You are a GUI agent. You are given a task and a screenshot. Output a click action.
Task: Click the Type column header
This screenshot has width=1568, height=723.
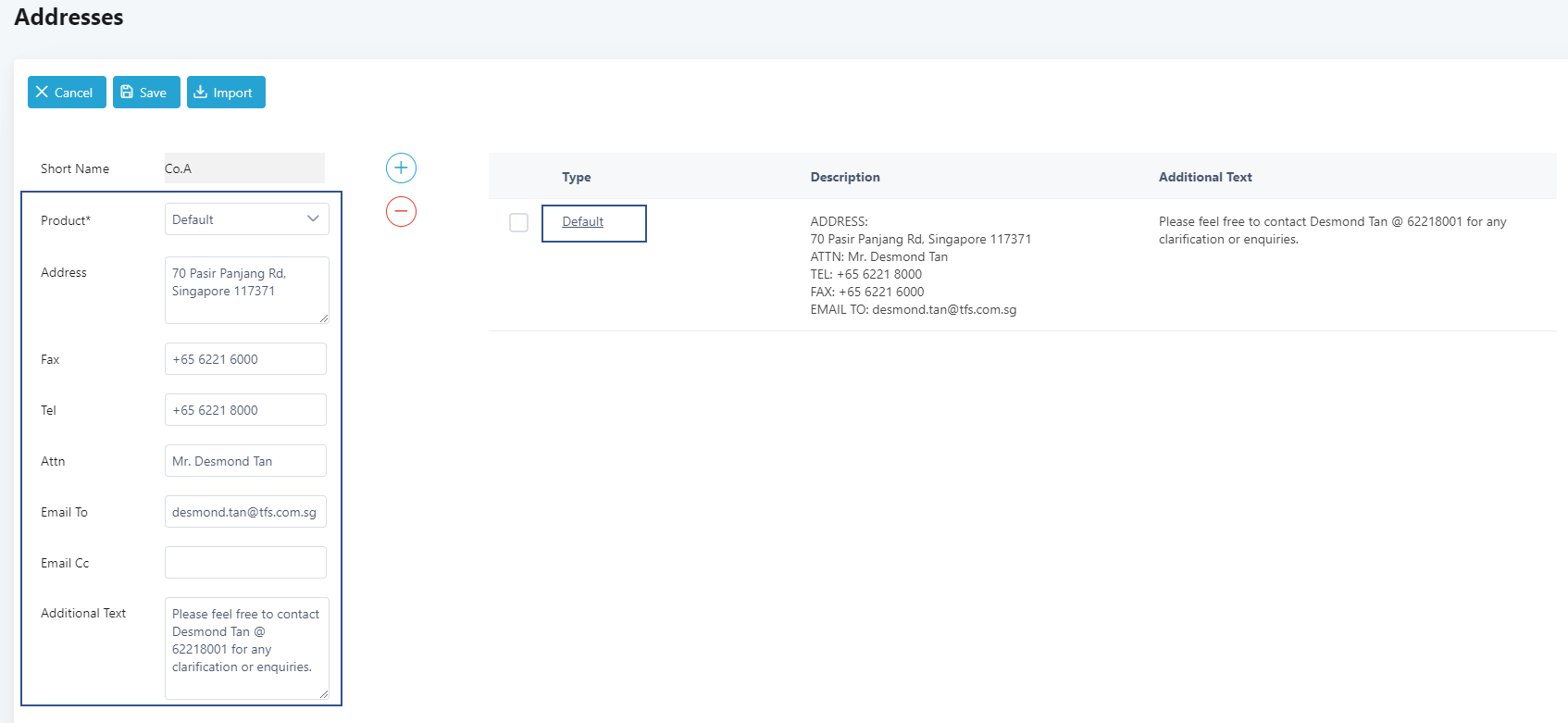point(576,177)
